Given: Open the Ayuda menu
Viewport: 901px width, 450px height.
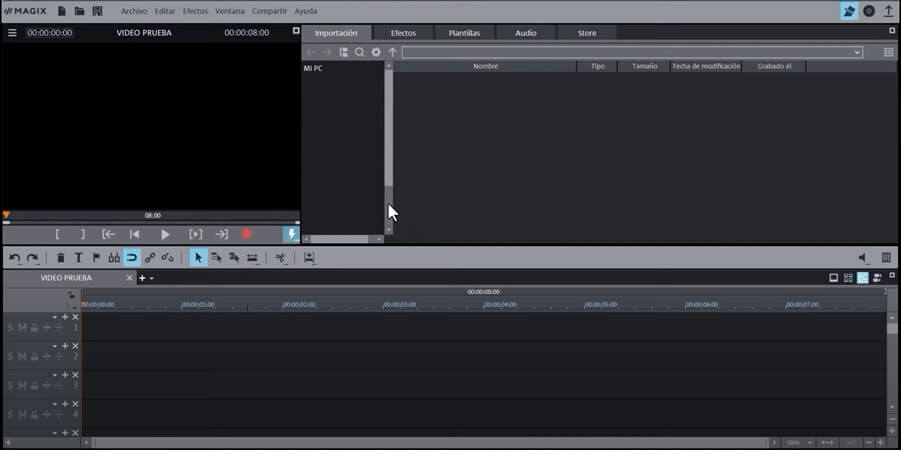Looking at the screenshot, I should tap(306, 11).
